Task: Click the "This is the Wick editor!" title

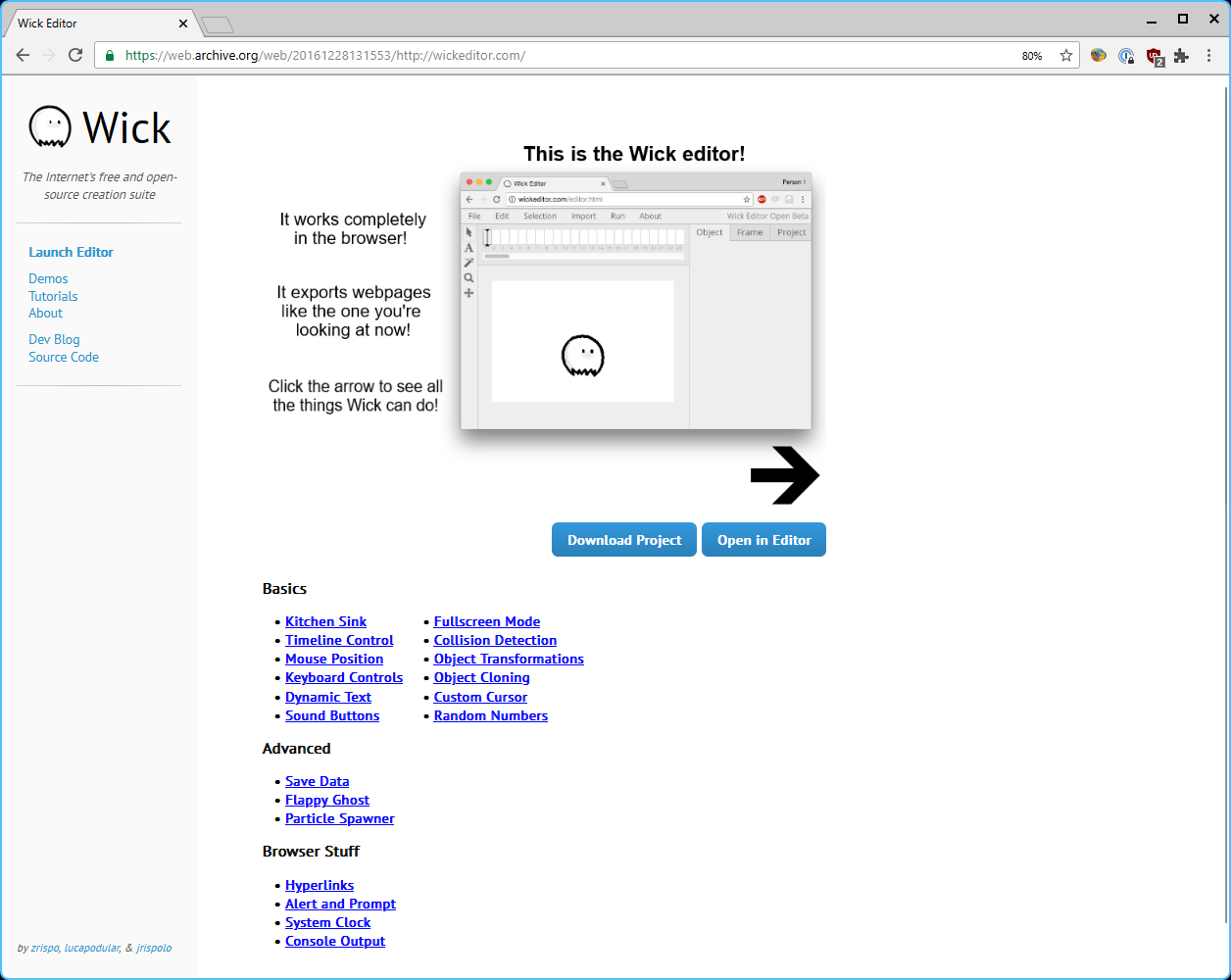Action: (x=634, y=154)
